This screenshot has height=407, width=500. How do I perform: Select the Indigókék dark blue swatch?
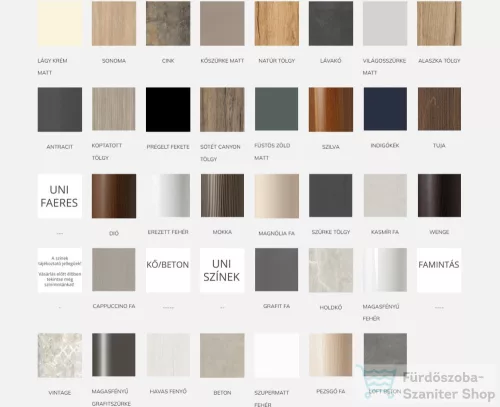[385, 109]
